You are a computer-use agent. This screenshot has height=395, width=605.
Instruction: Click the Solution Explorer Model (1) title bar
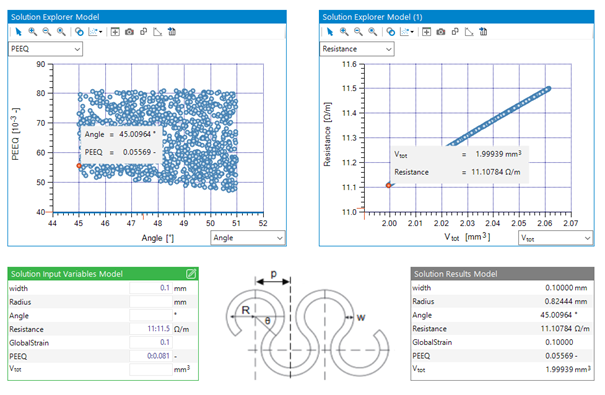456,17
